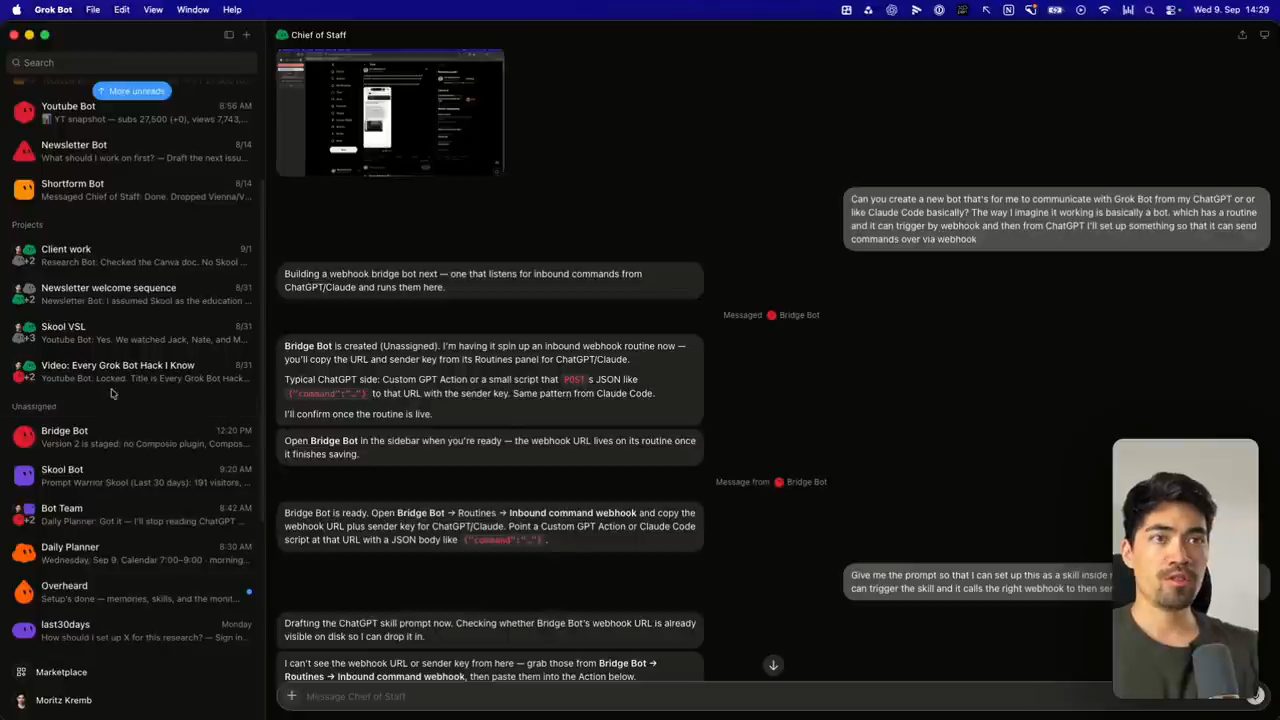Open the Edit menu
The width and height of the screenshot is (1280, 720).
click(122, 10)
